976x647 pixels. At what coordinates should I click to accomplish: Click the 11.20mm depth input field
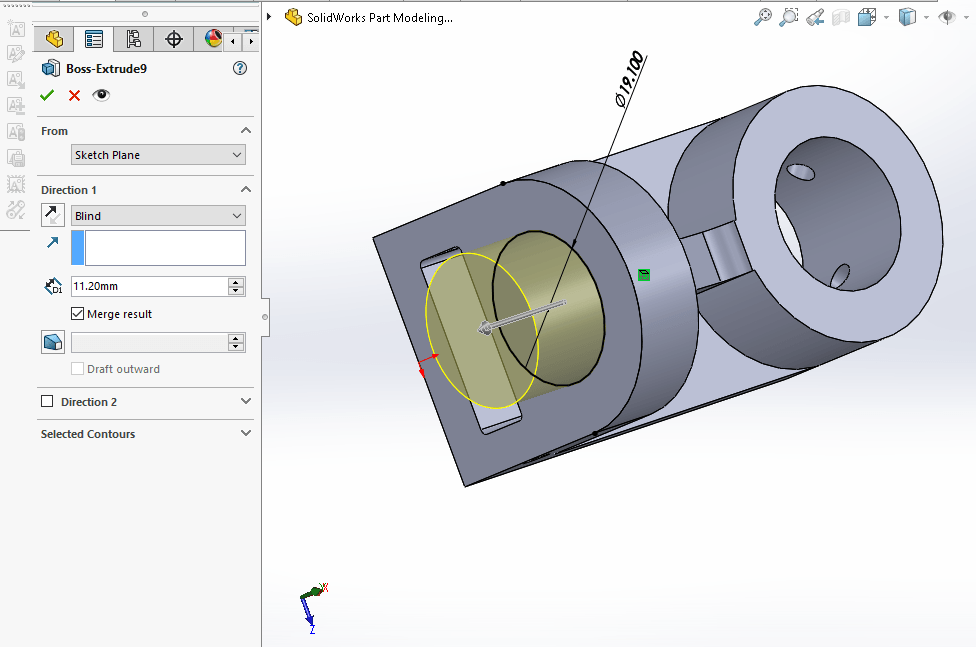pos(148,286)
